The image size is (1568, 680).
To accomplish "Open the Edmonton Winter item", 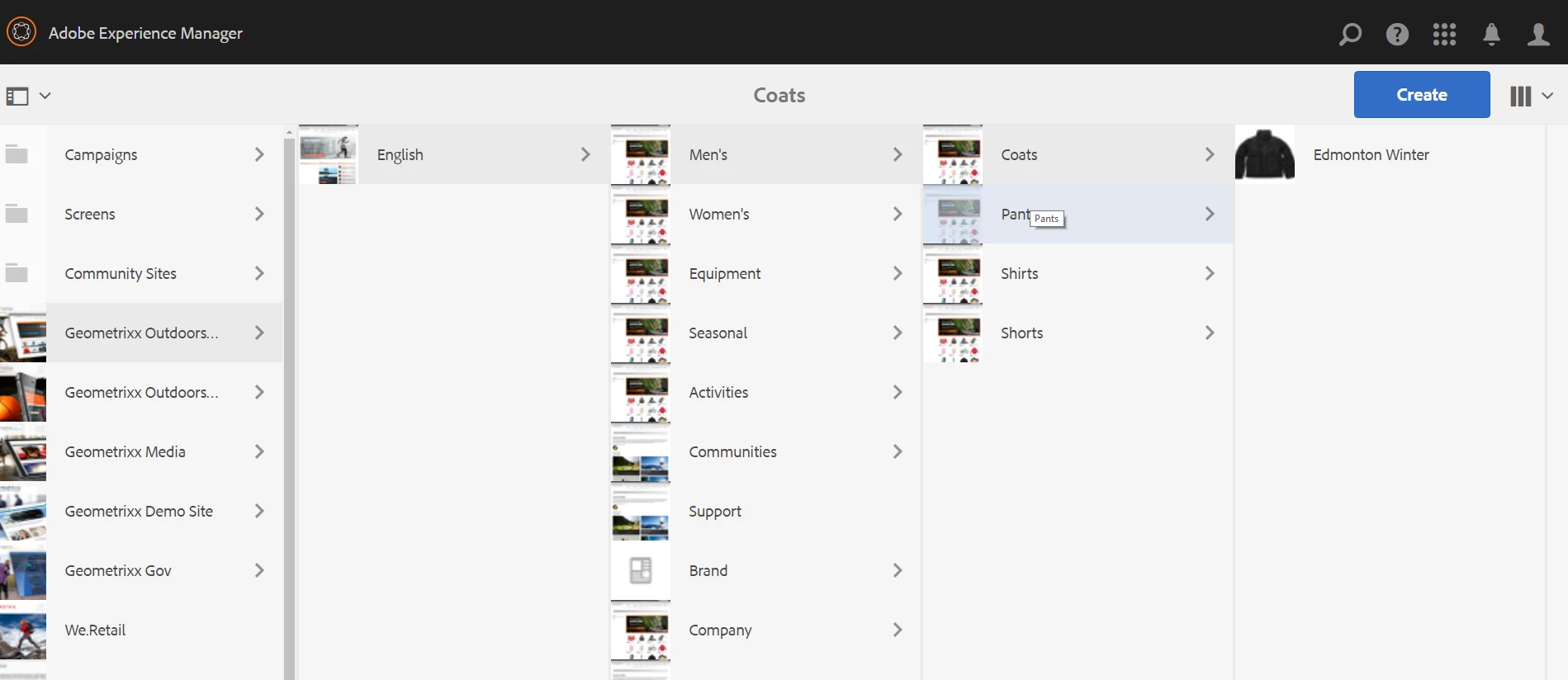I will click(x=1390, y=154).
